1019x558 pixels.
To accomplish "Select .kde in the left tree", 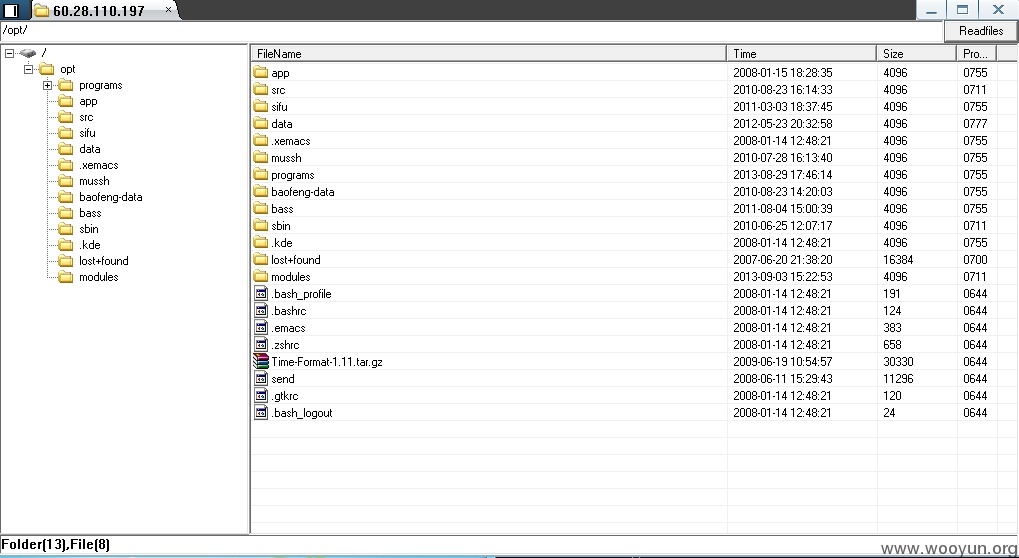I will tap(90, 245).
